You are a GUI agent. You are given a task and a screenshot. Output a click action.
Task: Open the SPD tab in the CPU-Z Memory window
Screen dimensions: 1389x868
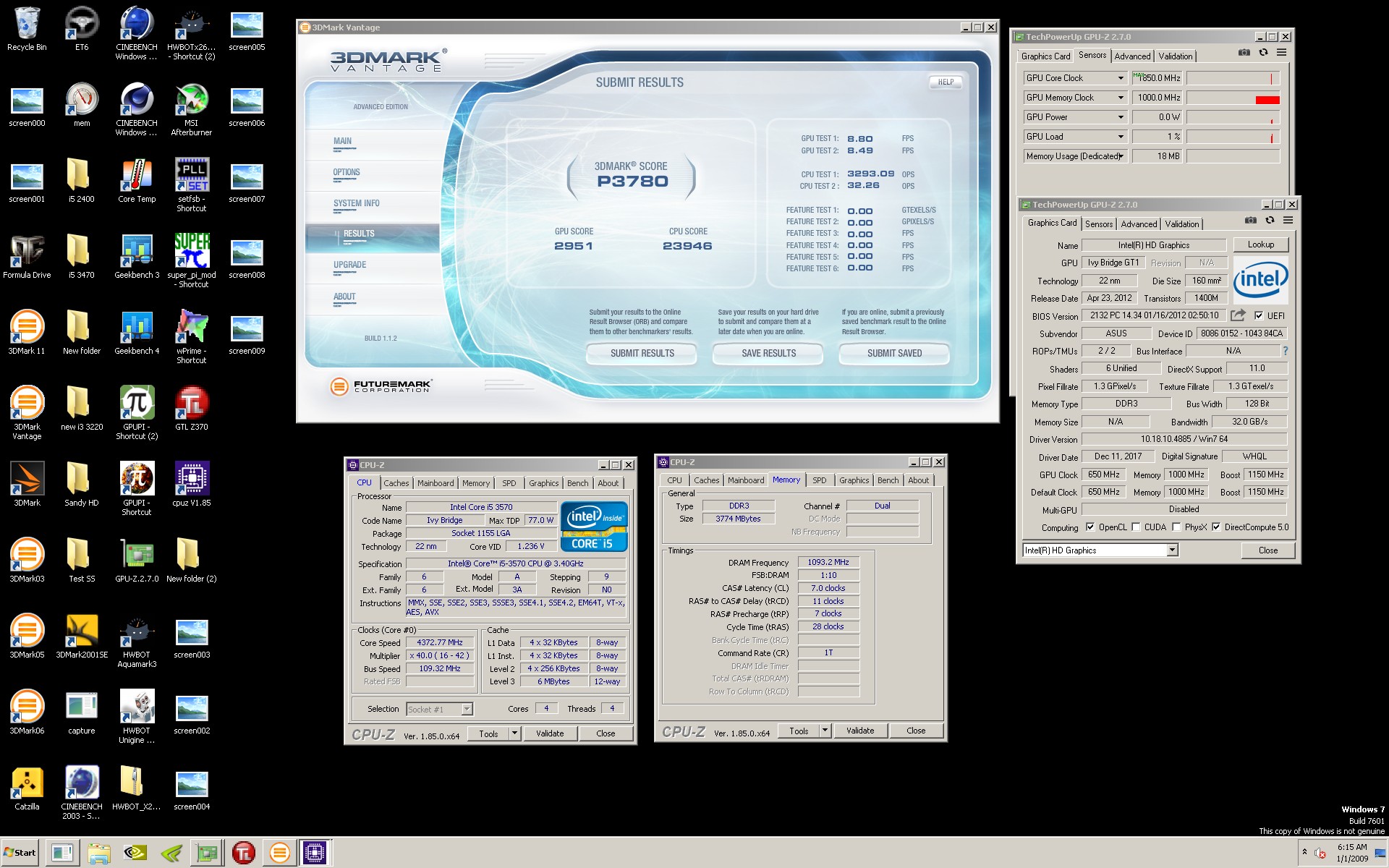[x=819, y=480]
